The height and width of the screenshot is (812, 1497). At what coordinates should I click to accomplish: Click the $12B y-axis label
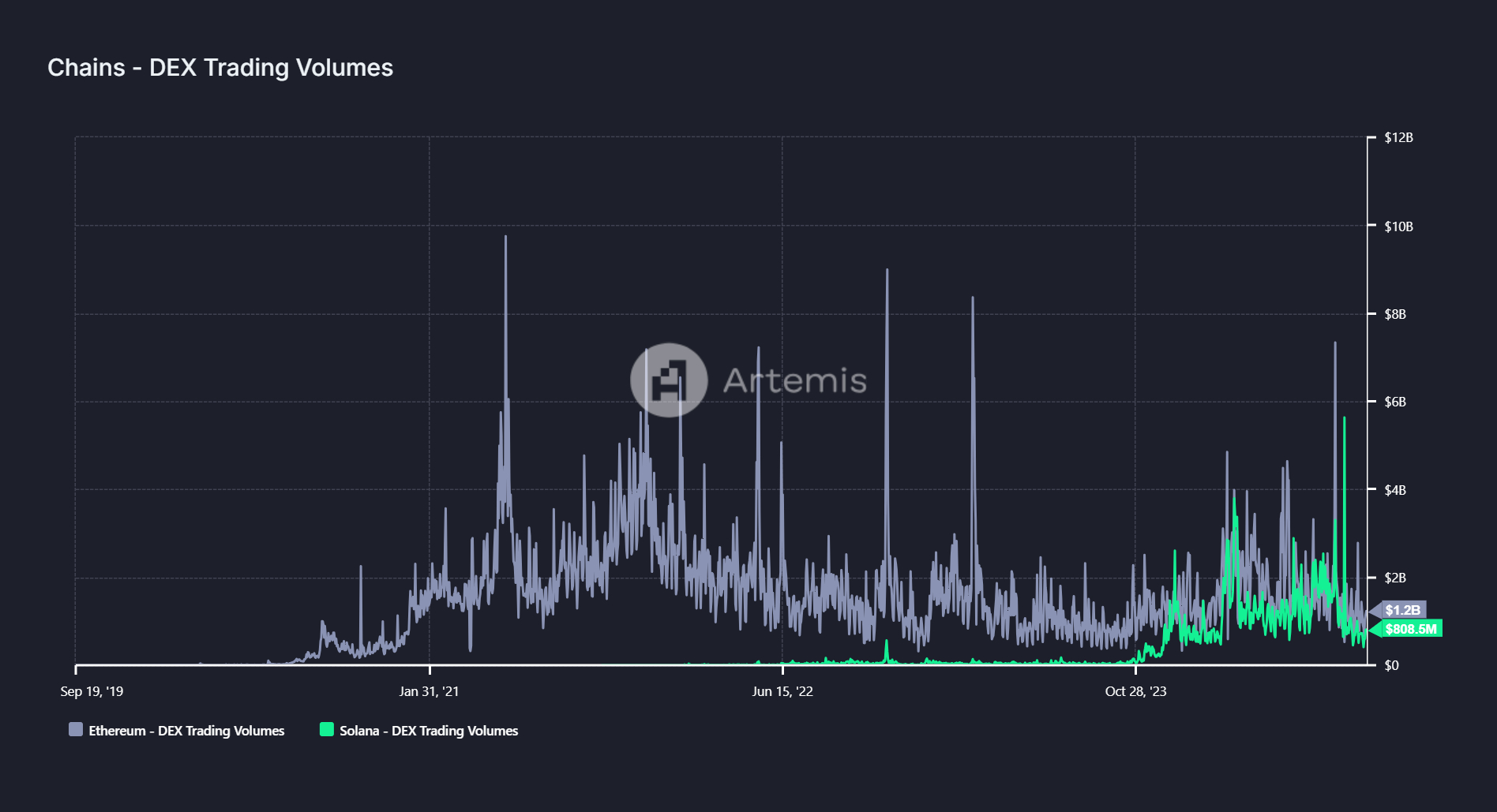pyautogui.click(x=1398, y=137)
